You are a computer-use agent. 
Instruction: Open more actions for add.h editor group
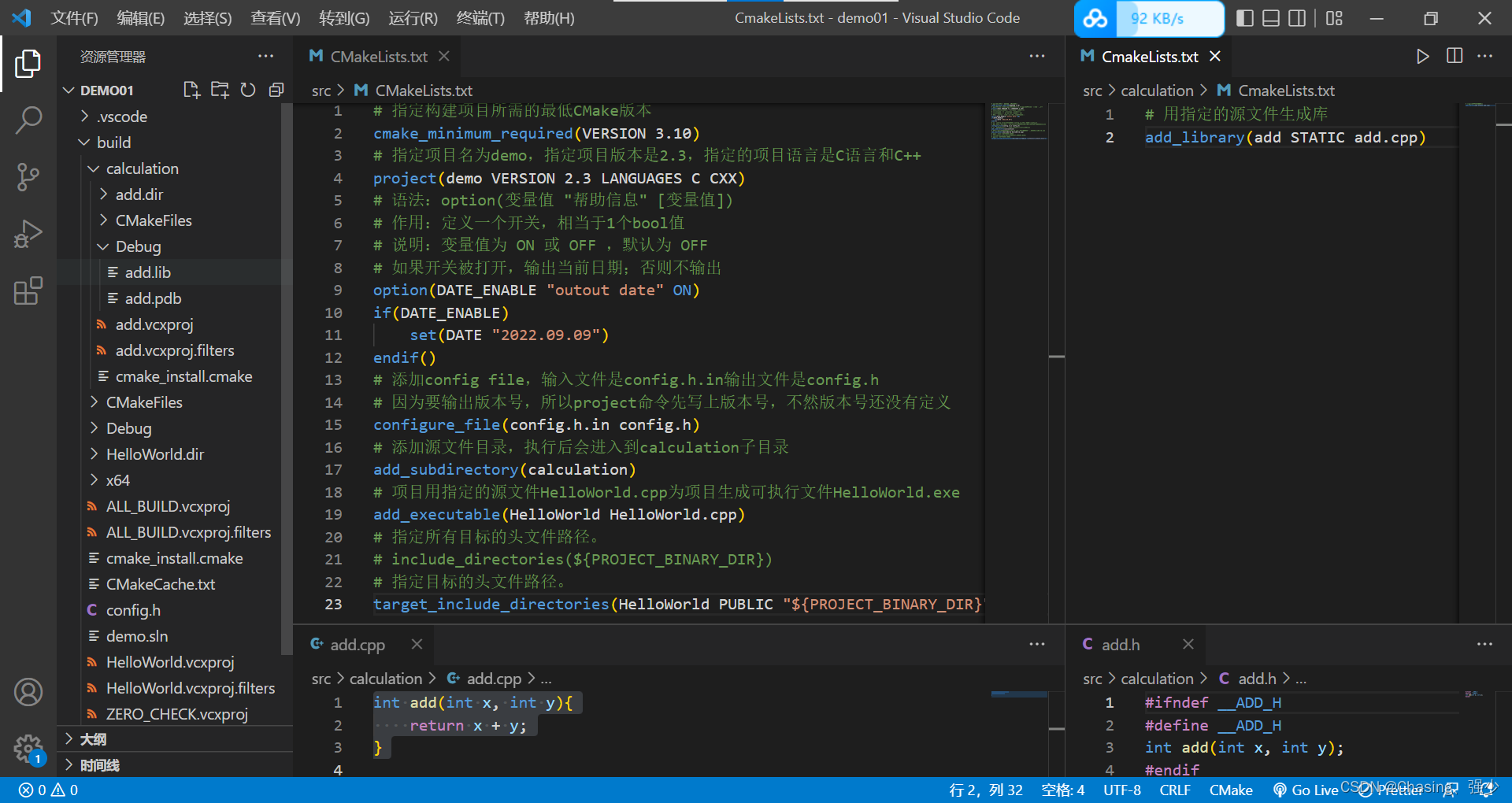1484,644
